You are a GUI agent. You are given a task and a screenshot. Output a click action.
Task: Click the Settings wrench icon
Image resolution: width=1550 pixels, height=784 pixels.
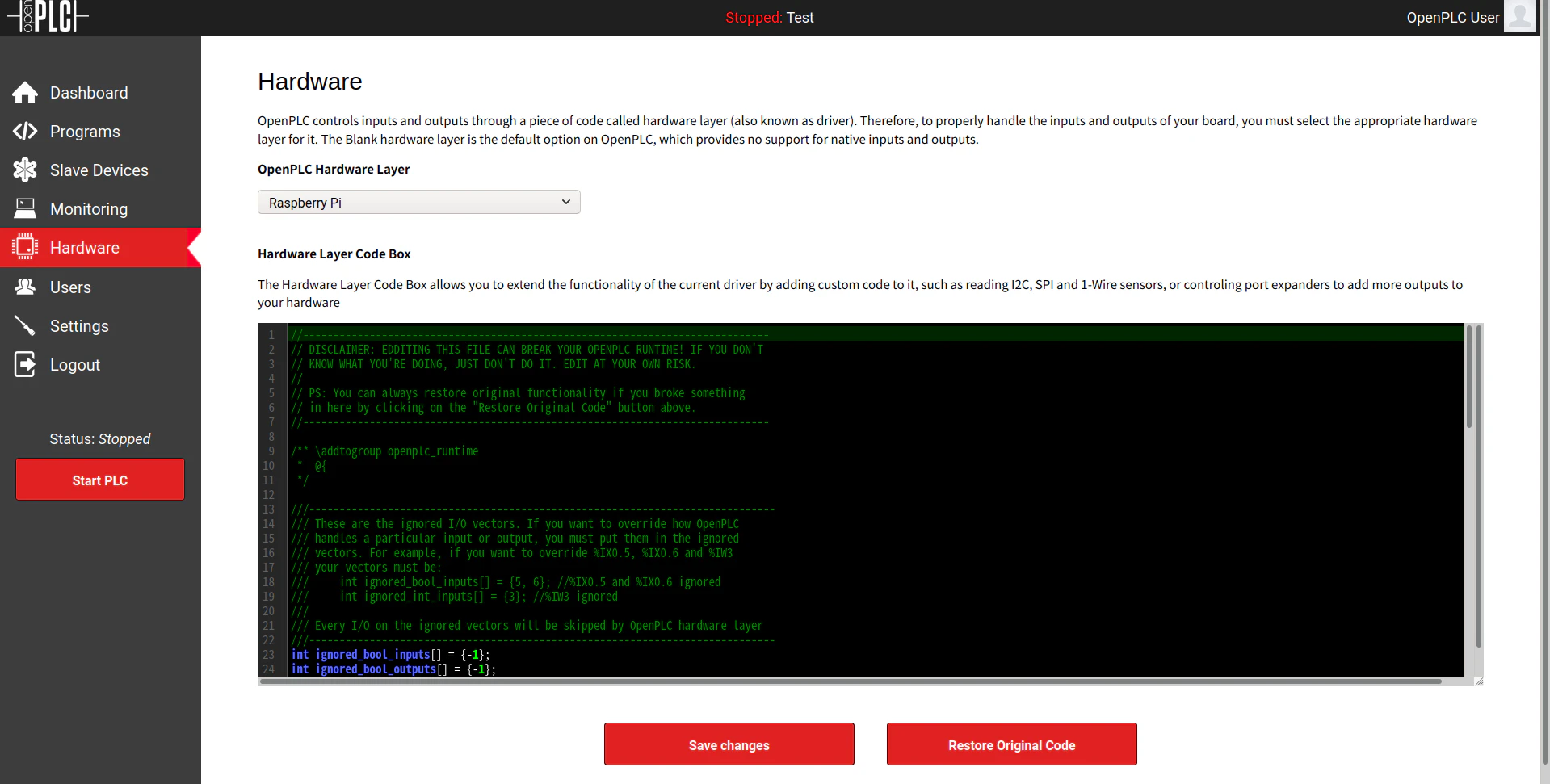coord(25,325)
